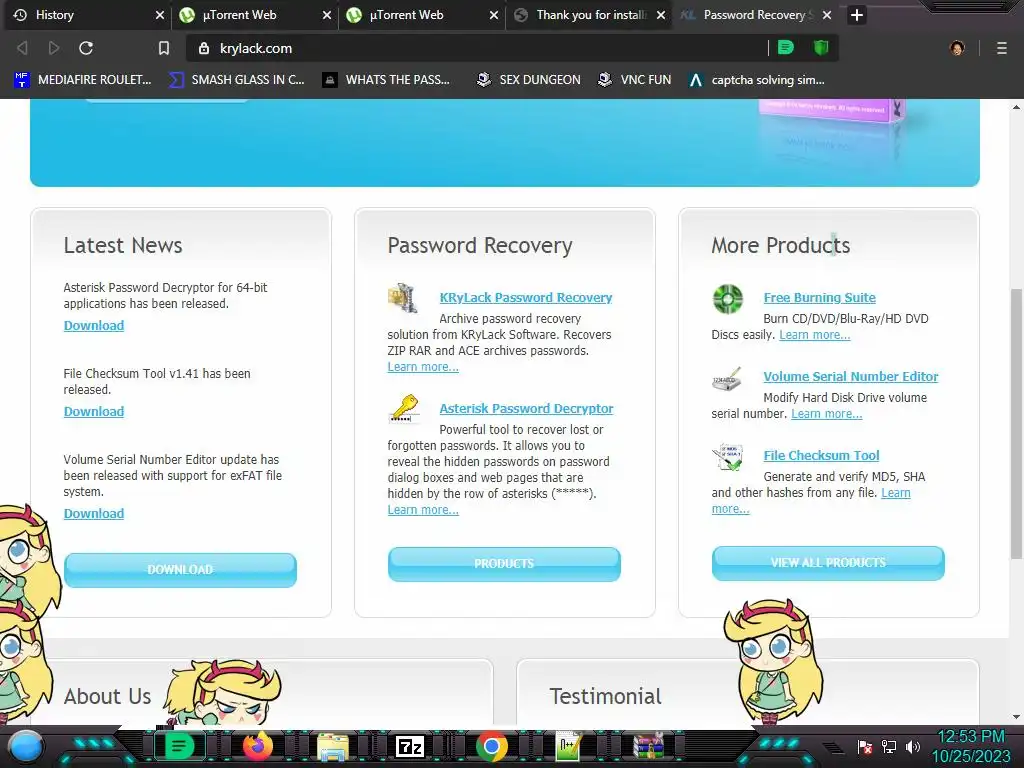1024x768 pixels.
Task: Close the Thank you for installing tab
Action: pos(661,15)
